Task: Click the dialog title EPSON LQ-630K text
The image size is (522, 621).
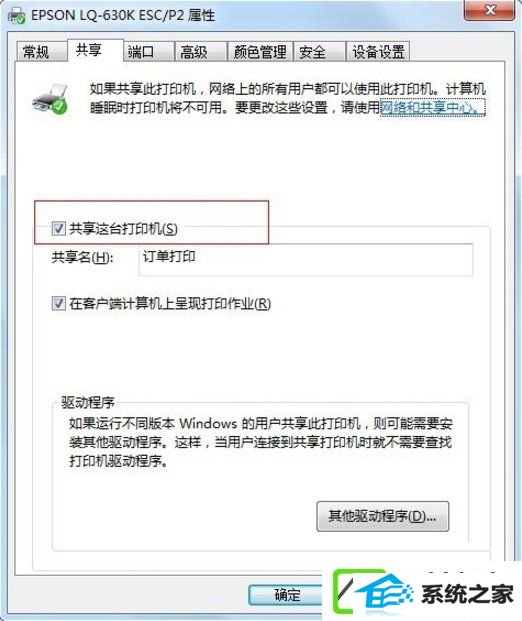Action: [x=123, y=15]
